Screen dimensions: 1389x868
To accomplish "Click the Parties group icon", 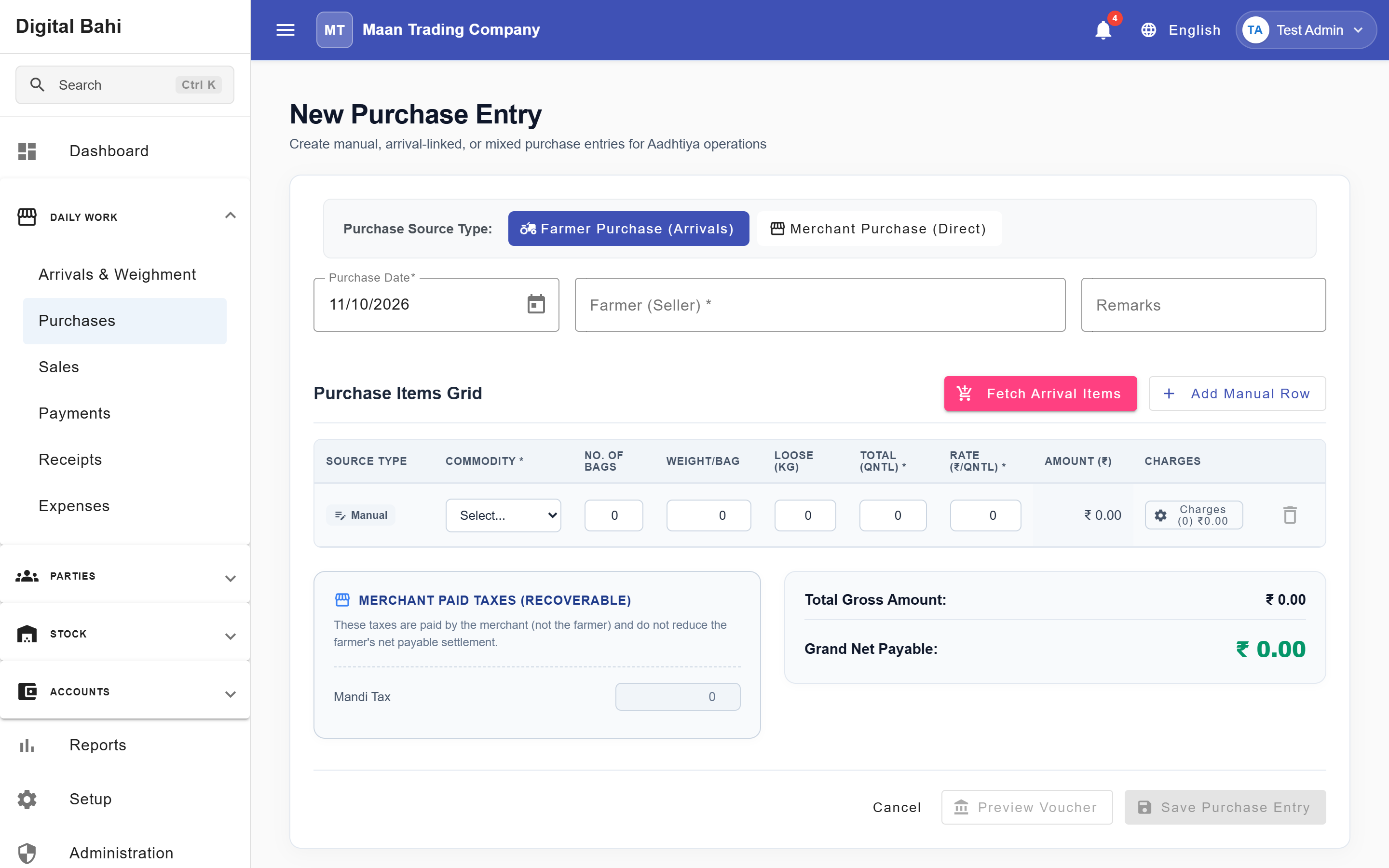I will pos(27,576).
